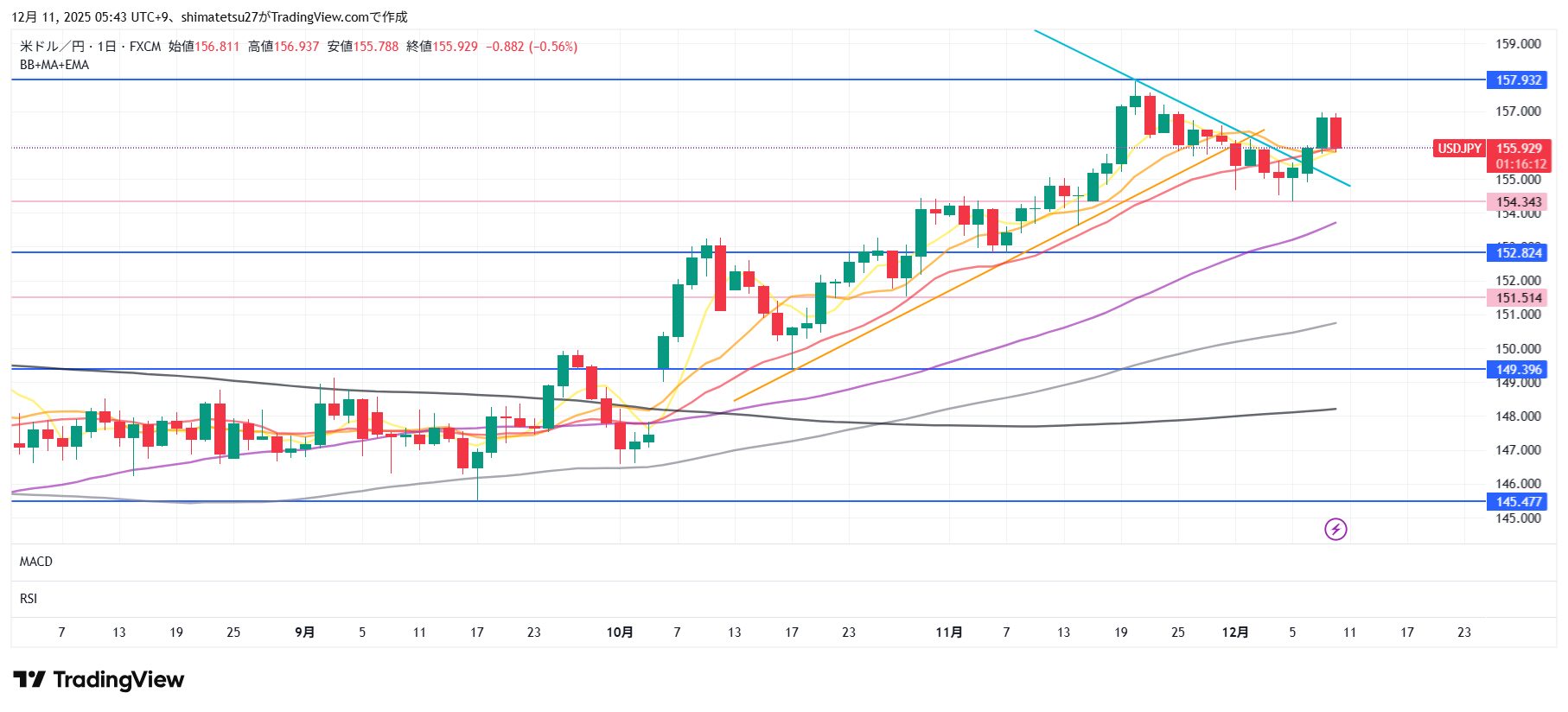Open the BB+MA+EMA indicator legend
The height and width of the screenshot is (712, 1568).
point(54,65)
